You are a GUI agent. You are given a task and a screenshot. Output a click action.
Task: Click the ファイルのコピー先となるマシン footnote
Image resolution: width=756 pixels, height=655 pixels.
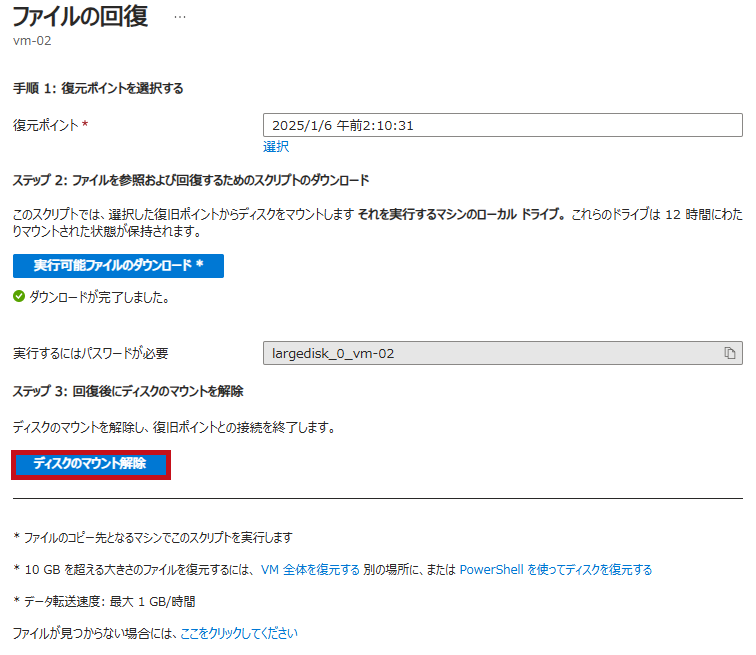tap(153, 537)
